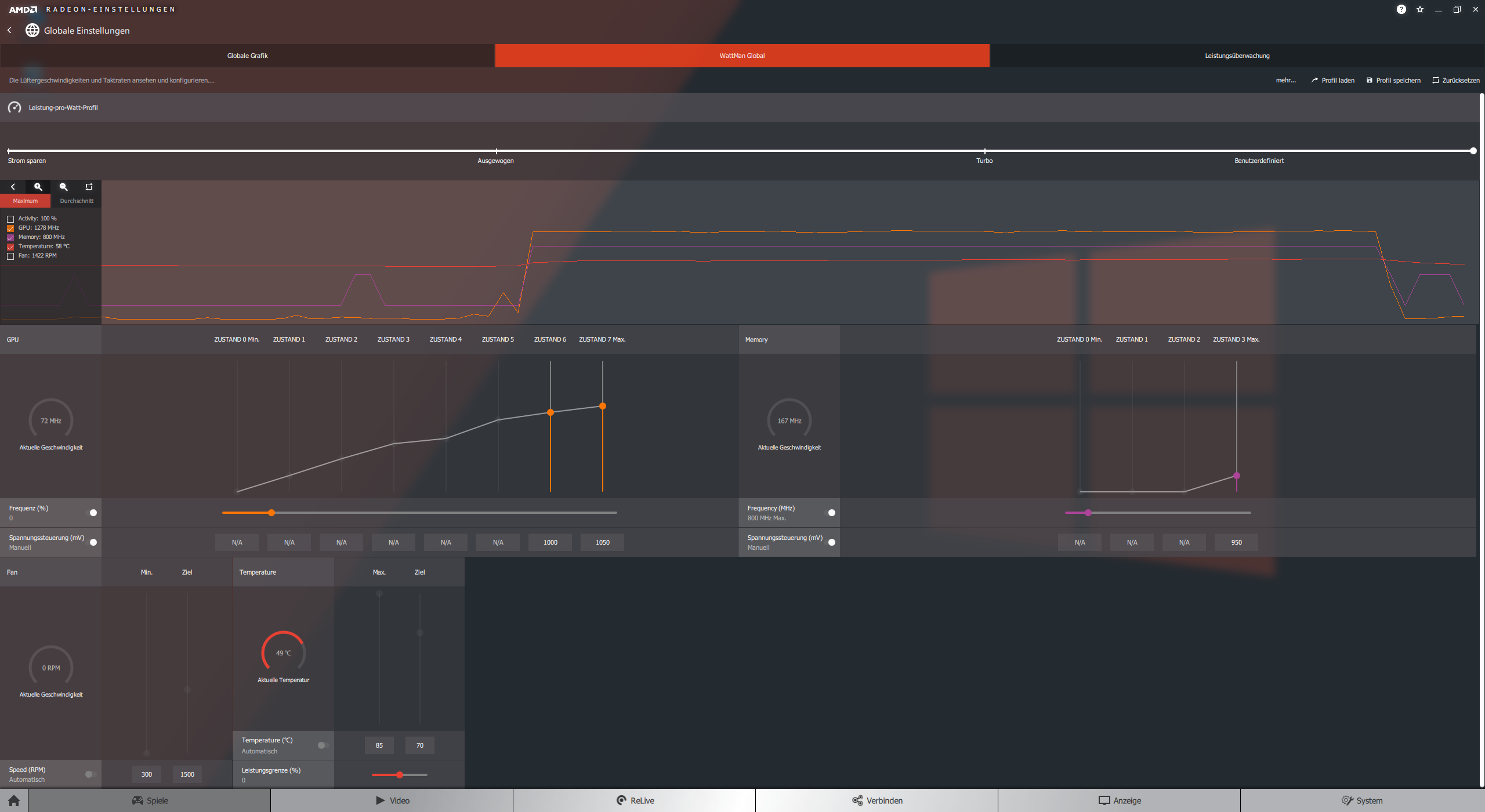Select the WattMan Global tab
Screen dimensions: 1485x812
click(742, 56)
